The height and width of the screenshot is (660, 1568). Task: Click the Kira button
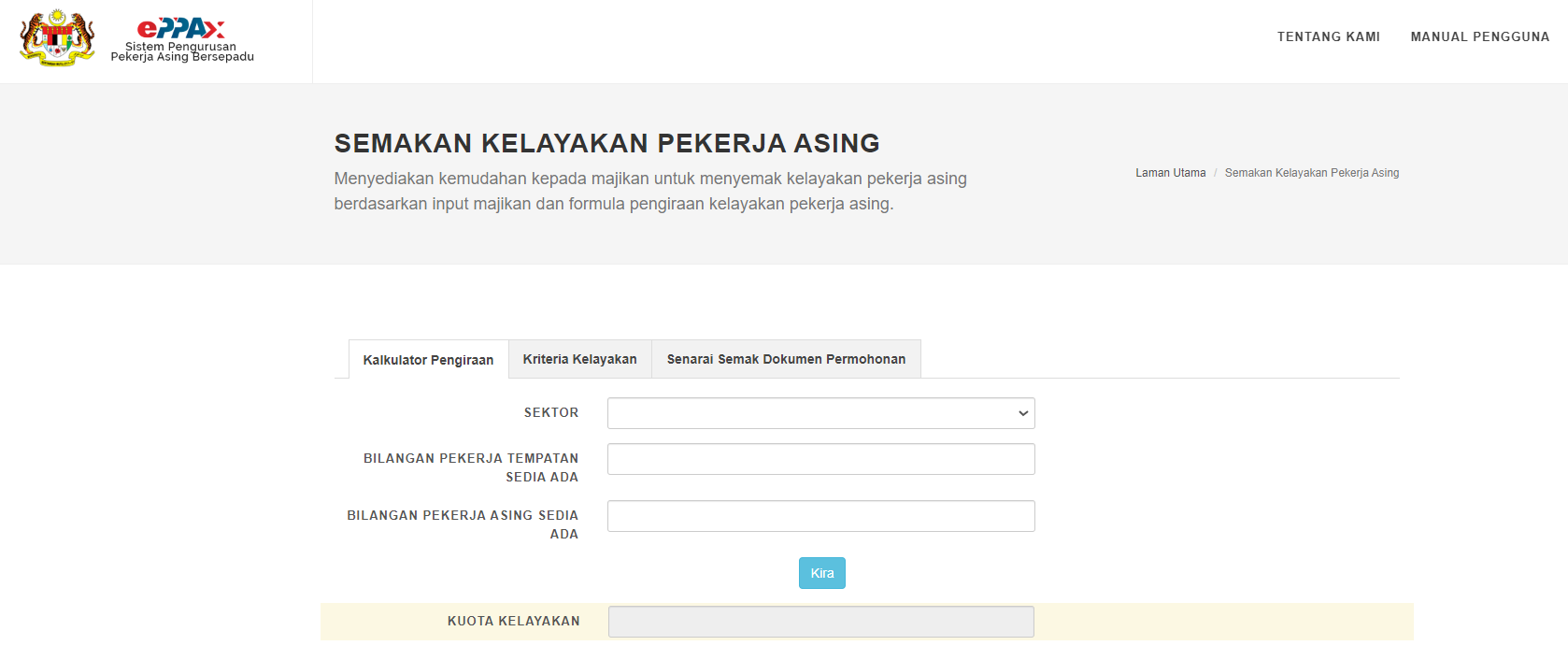pyautogui.click(x=822, y=573)
